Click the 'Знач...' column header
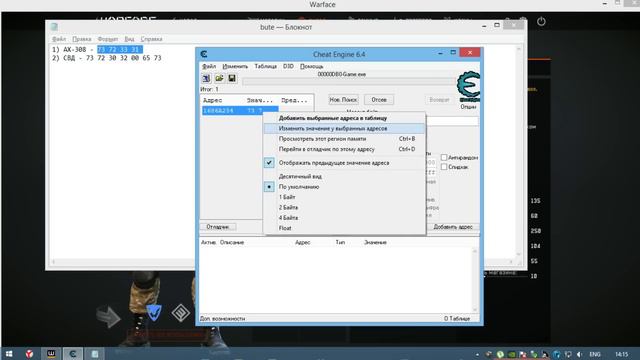This screenshot has height=360, width=640. coord(259,100)
